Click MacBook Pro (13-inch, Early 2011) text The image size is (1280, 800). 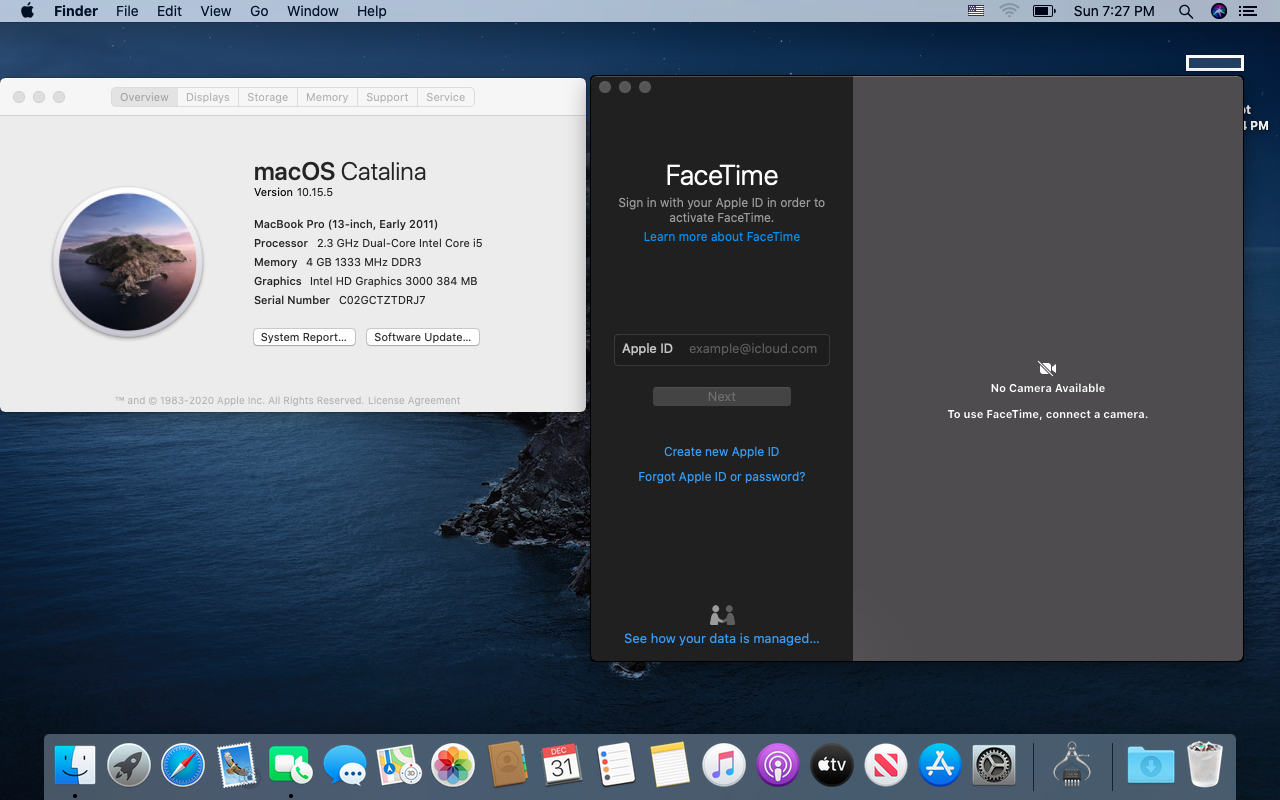tap(346, 224)
